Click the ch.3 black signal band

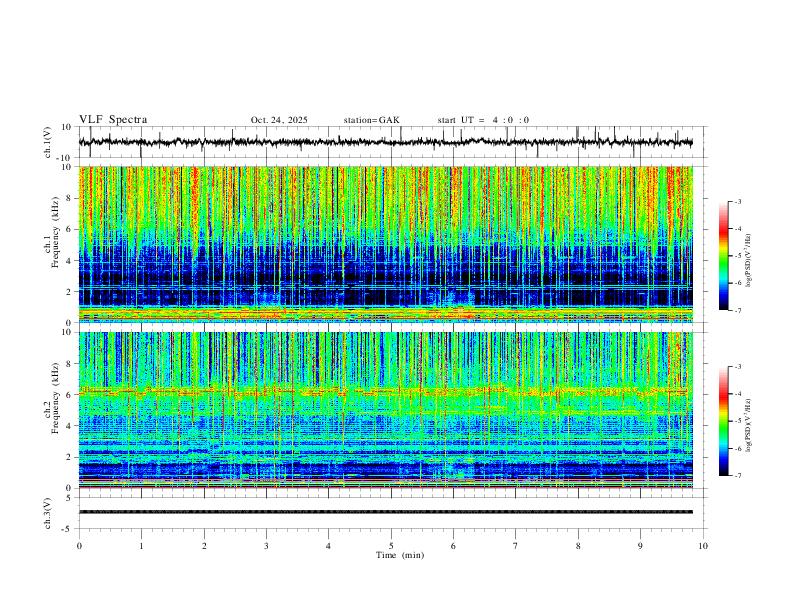click(385, 512)
